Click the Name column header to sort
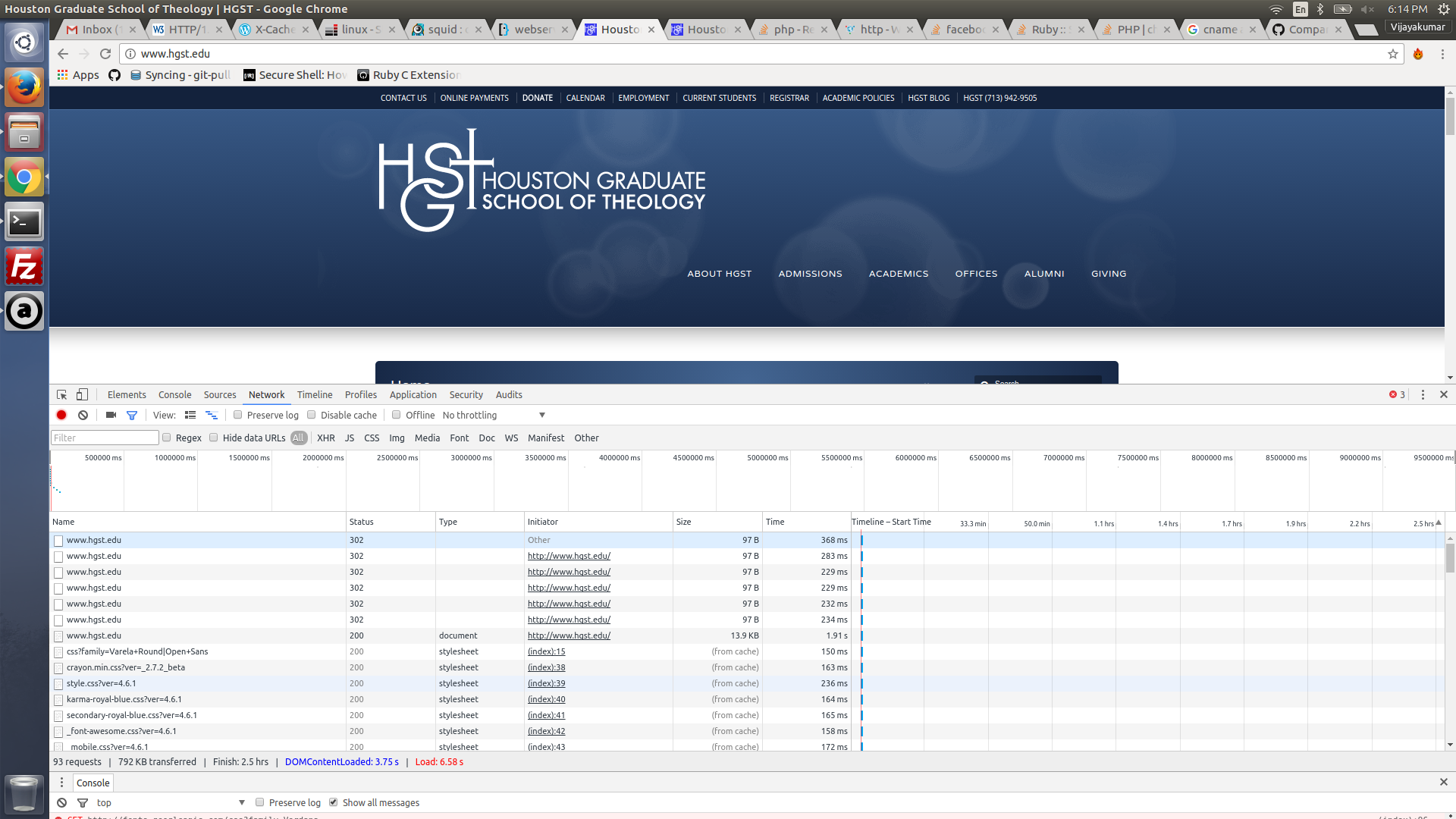Screen dimensions: 1456x819 (x=198, y=522)
